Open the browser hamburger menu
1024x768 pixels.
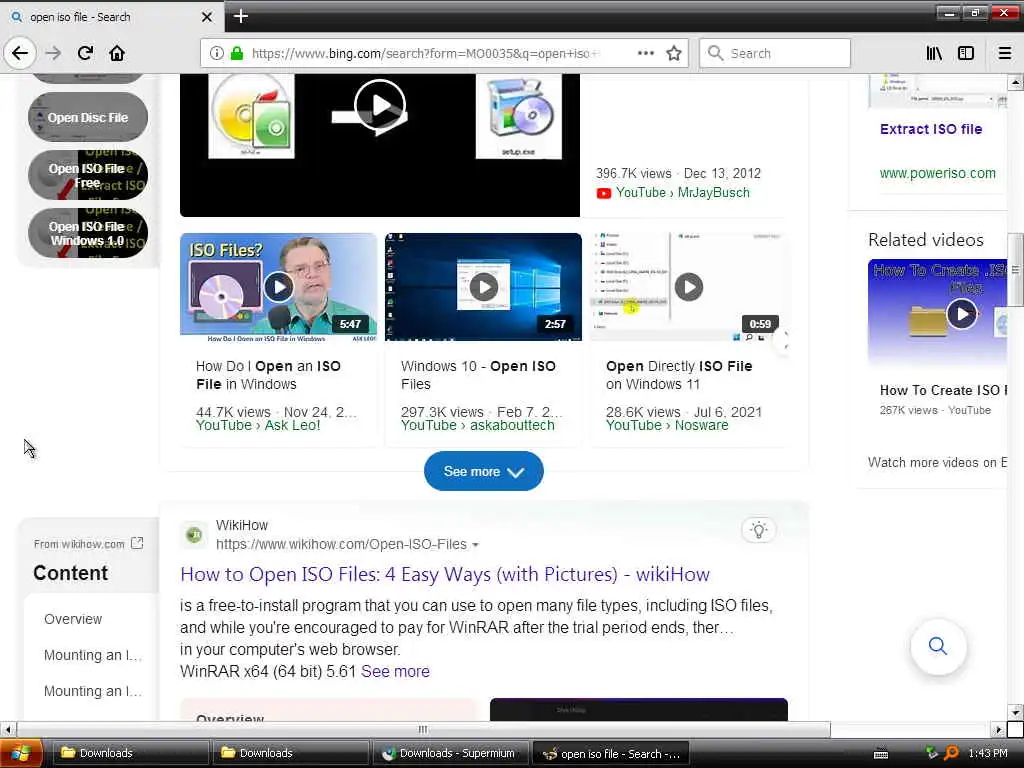(x=1004, y=53)
